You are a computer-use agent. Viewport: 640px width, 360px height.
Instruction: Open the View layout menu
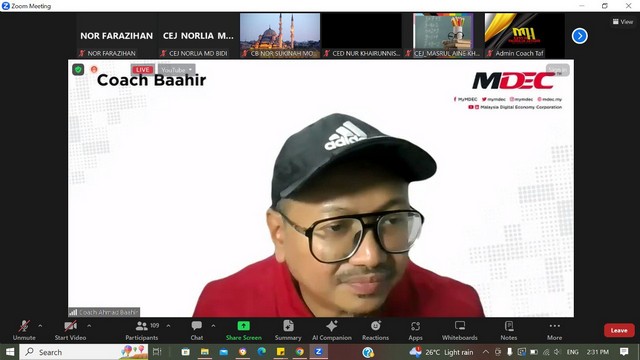[x=623, y=22]
